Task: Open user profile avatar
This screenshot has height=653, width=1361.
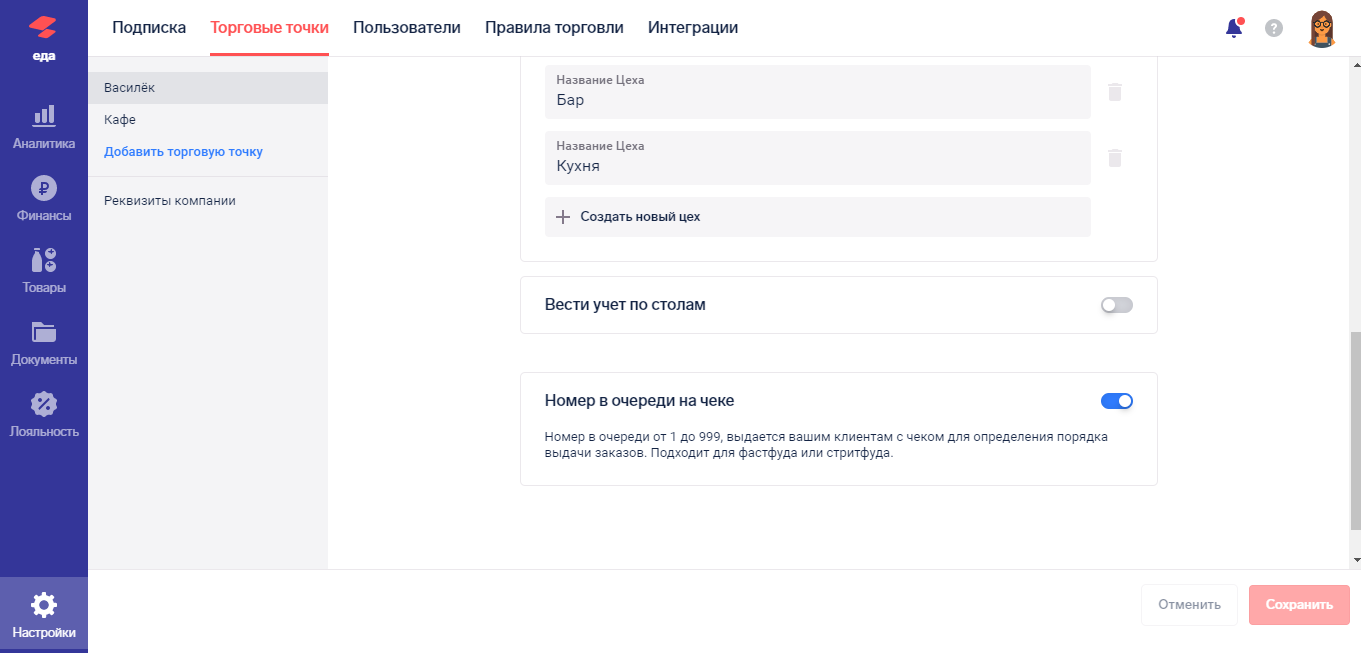Action: 1322,28
